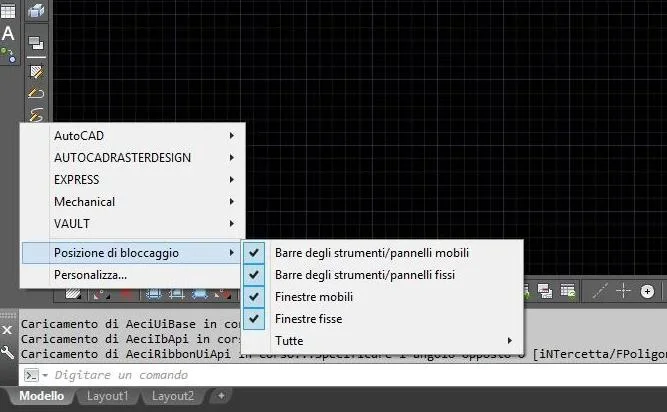Click the white crop frame icon
This screenshot has width=667, height=412.
(177, 293)
